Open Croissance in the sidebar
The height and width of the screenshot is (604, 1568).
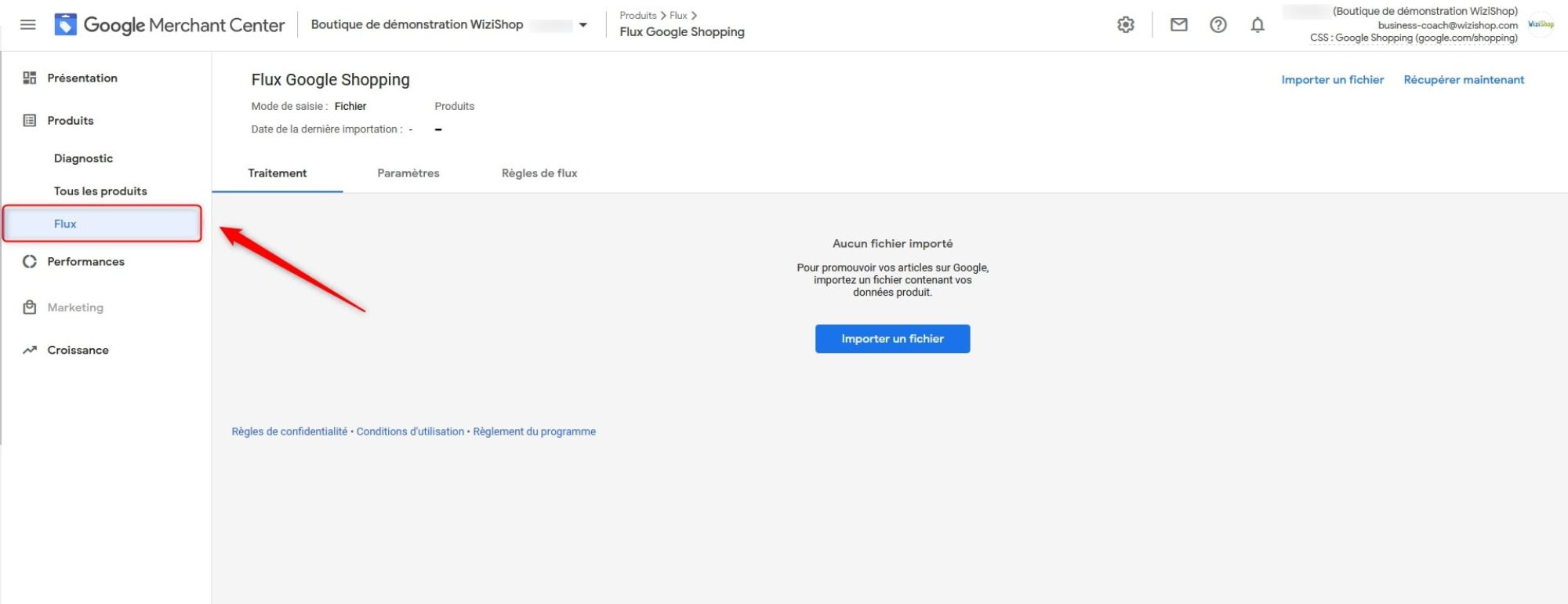point(78,350)
